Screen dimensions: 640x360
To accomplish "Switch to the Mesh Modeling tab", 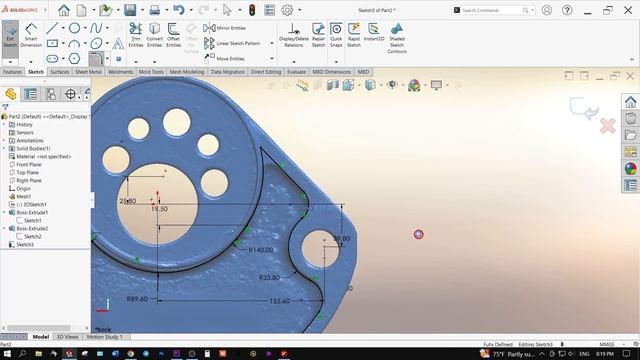I will pyautogui.click(x=187, y=72).
